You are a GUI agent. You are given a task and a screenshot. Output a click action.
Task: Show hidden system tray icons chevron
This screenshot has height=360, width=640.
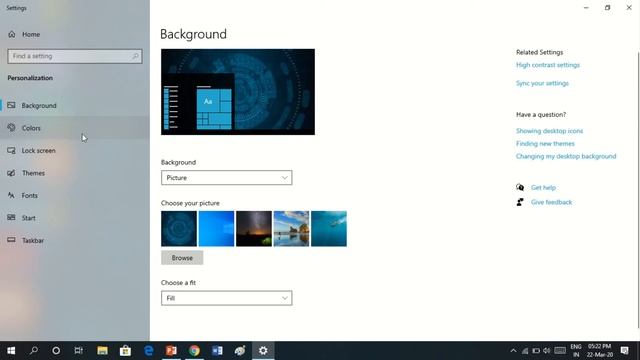click(x=513, y=351)
